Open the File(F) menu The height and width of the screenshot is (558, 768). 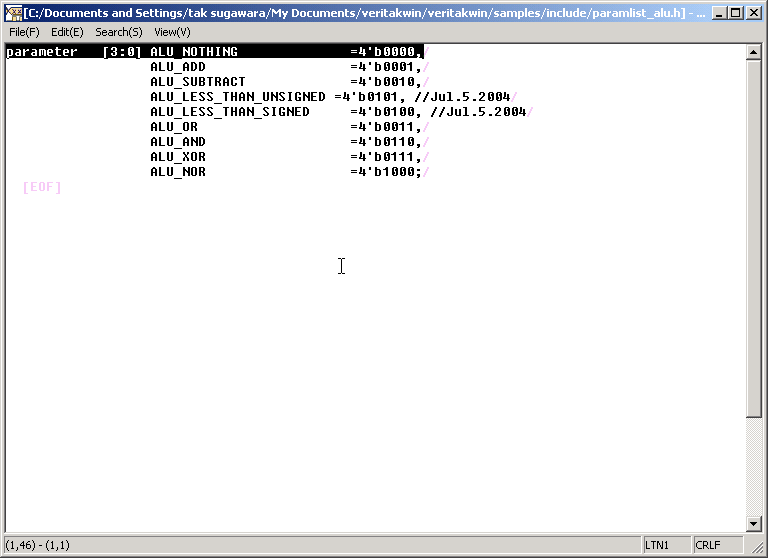pyautogui.click(x=24, y=32)
